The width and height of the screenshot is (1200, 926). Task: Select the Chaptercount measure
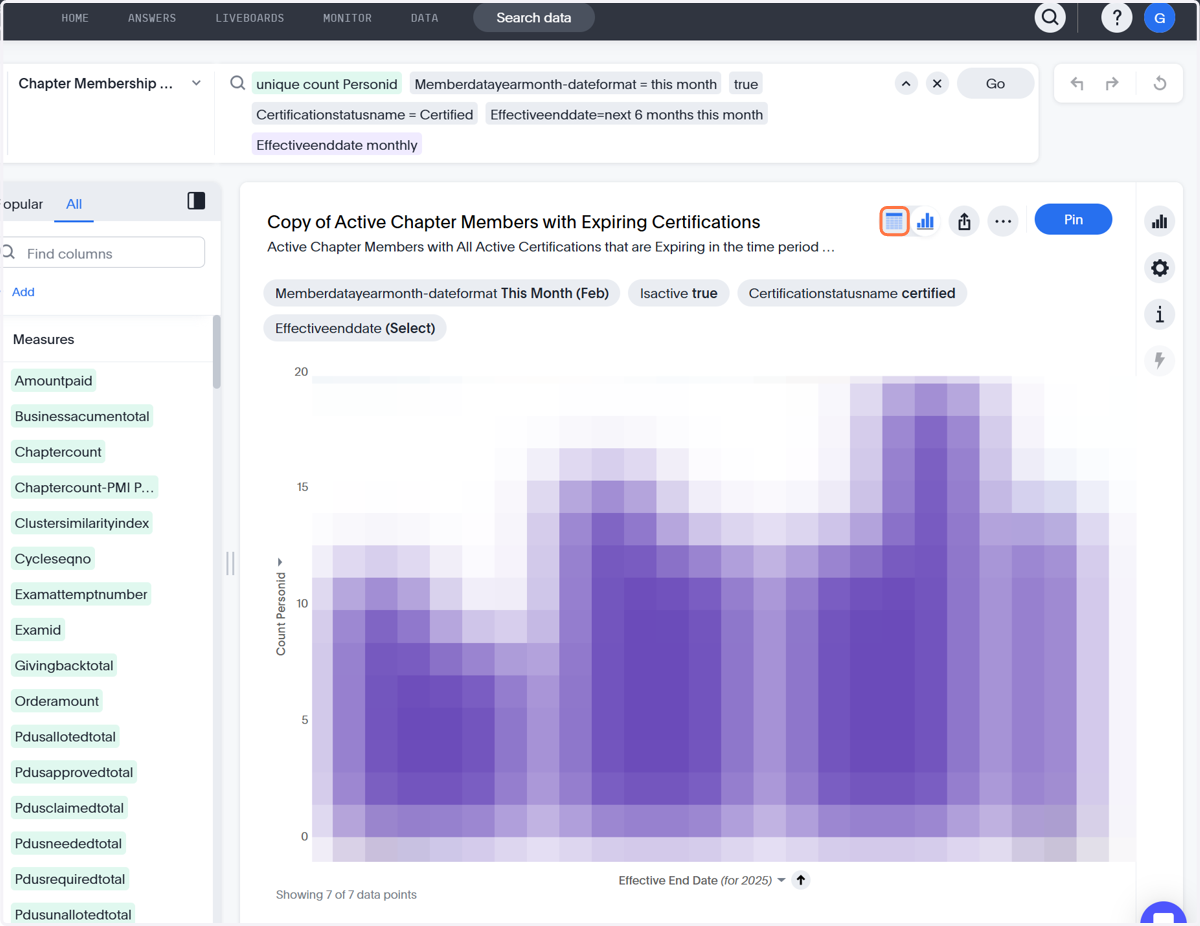tap(58, 452)
